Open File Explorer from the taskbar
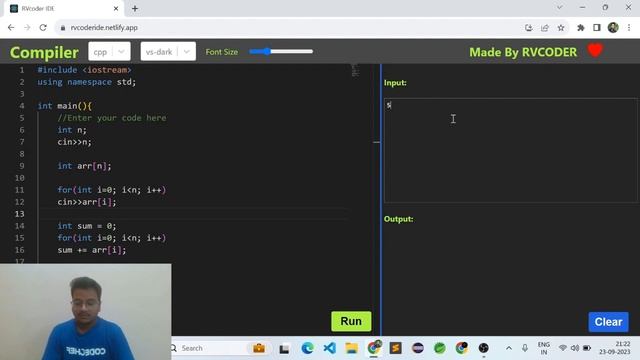This screenshot has height=360, width=640. (x=351, y=348)
